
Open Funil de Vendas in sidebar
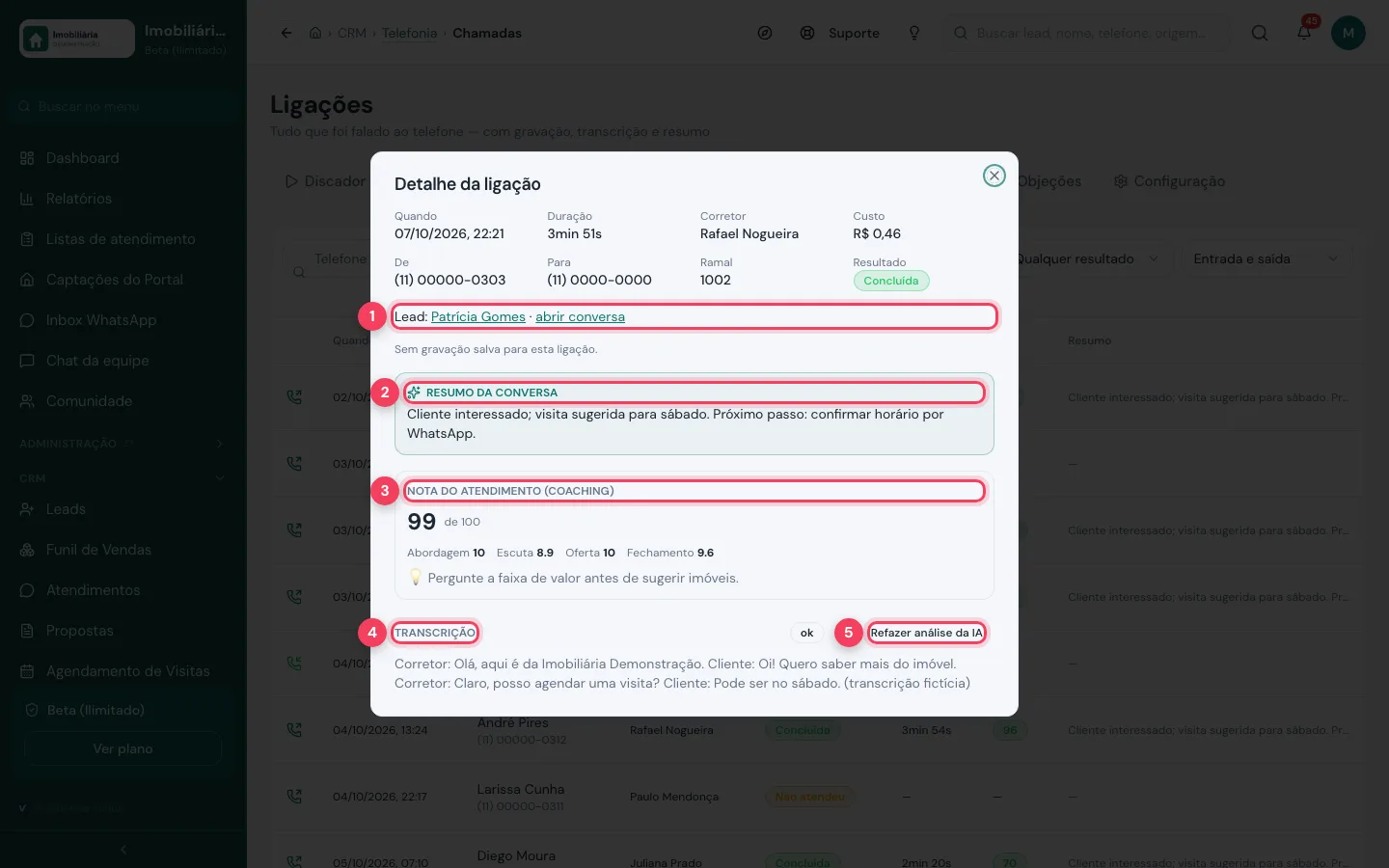[x=123, y=550]
